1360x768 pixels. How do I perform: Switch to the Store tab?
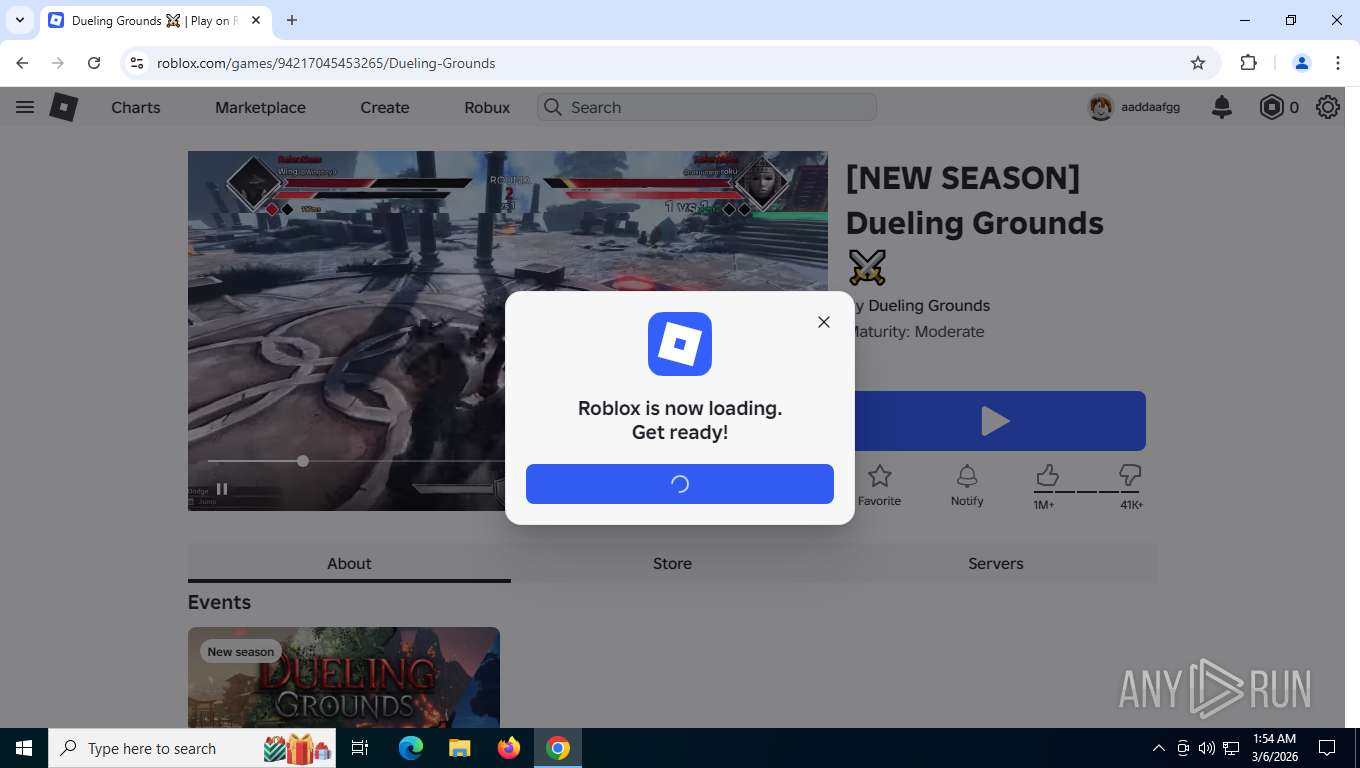pos(672,563)
